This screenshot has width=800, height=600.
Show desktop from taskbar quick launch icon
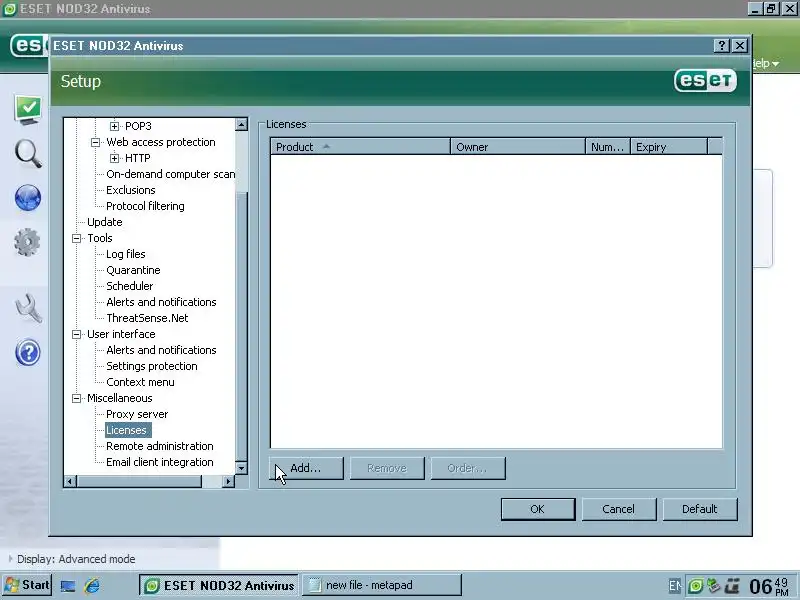click(x=68, y=586)
